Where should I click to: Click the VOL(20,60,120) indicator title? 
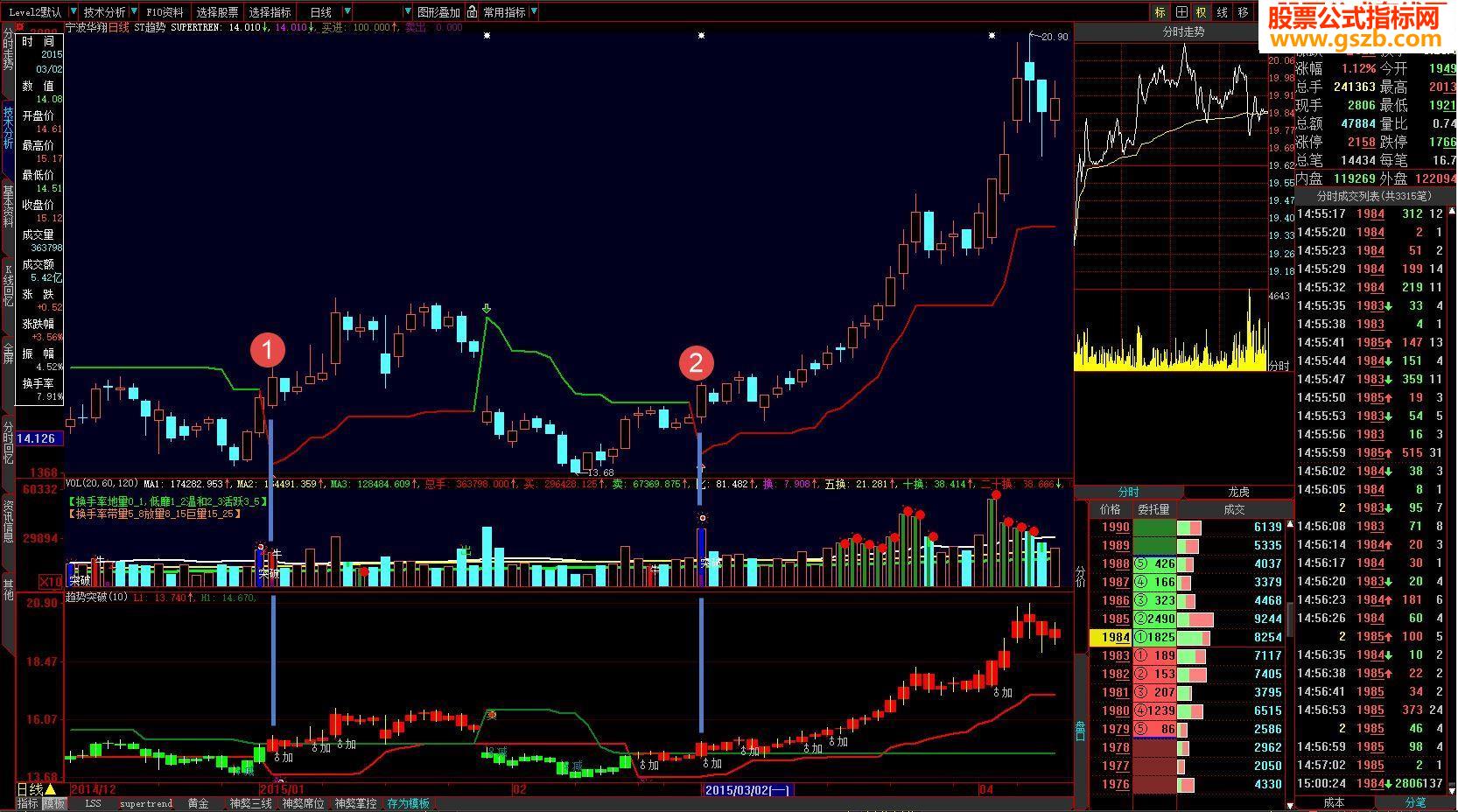[x=102, y=483]
